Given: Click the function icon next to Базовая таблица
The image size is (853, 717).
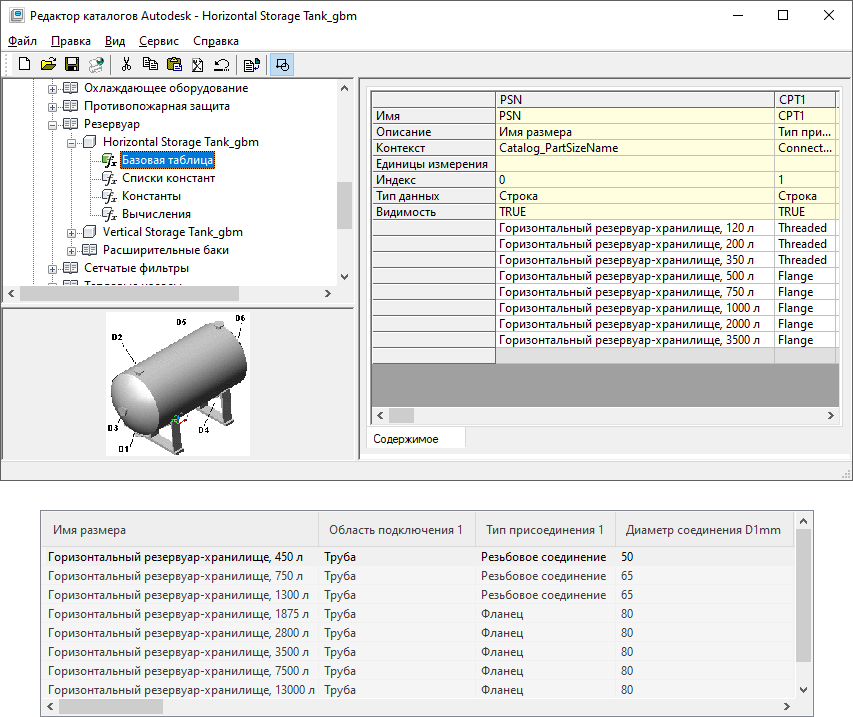Looking at the screenshot, I should (109, 160).
